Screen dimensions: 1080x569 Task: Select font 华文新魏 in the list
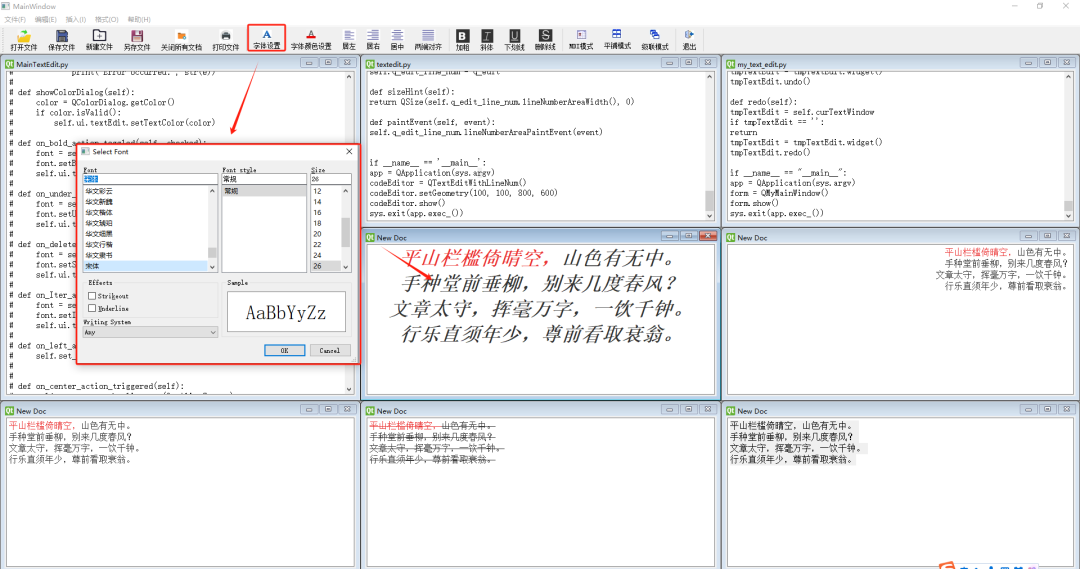145,202
